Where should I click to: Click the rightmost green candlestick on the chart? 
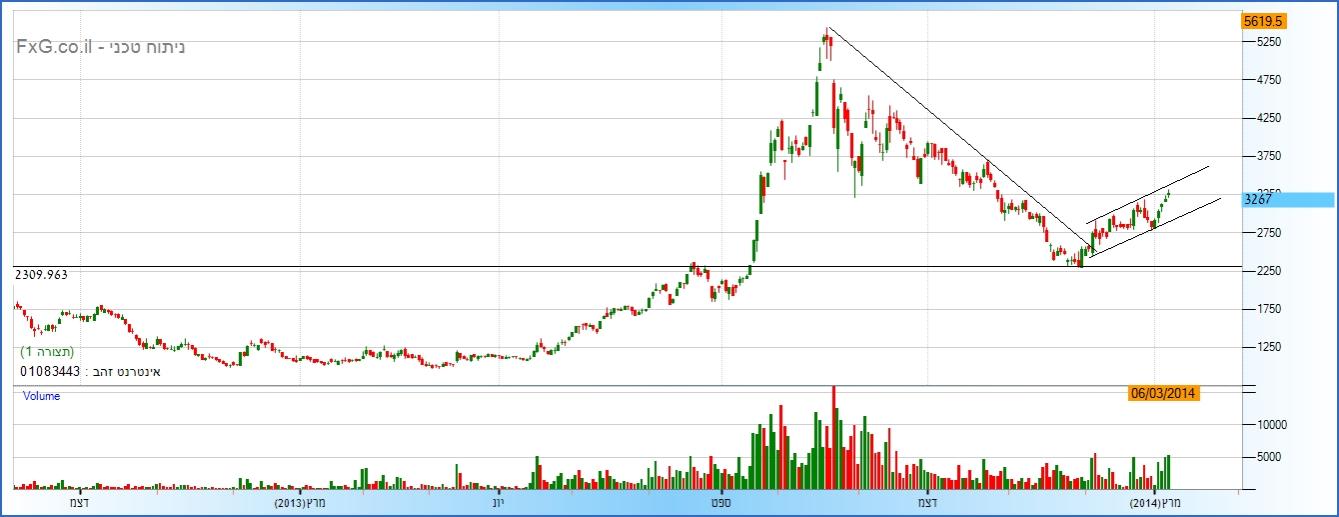tap(1168, 195)
